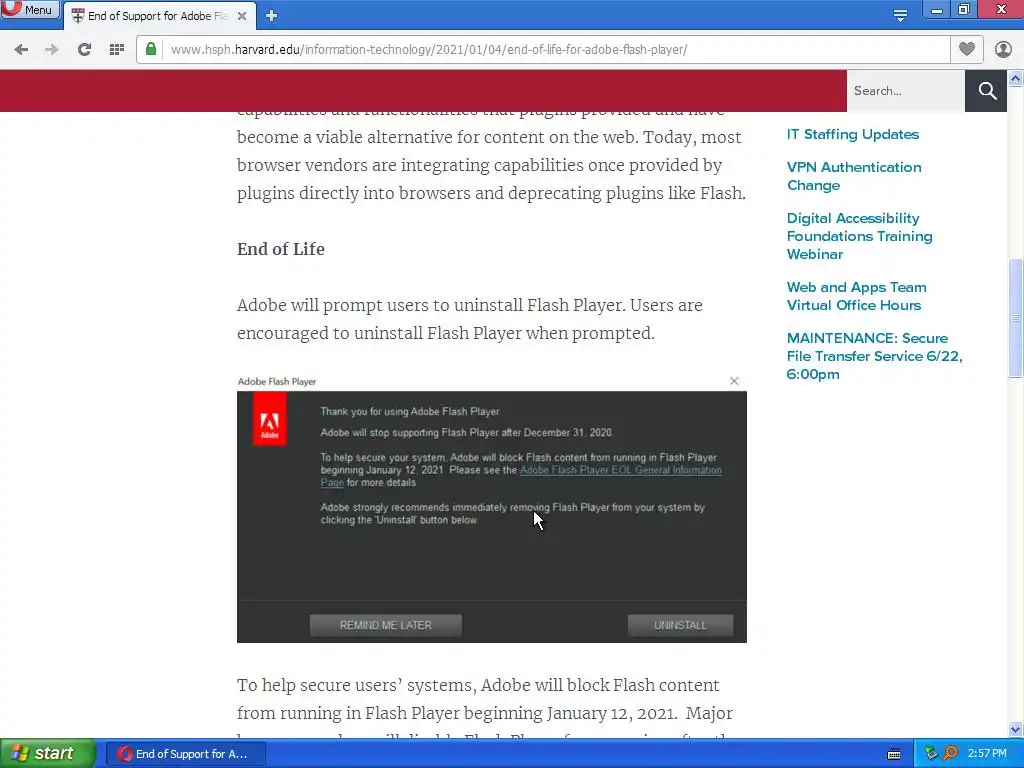
Task: Open a new browser tab
Action: [272, 16]
